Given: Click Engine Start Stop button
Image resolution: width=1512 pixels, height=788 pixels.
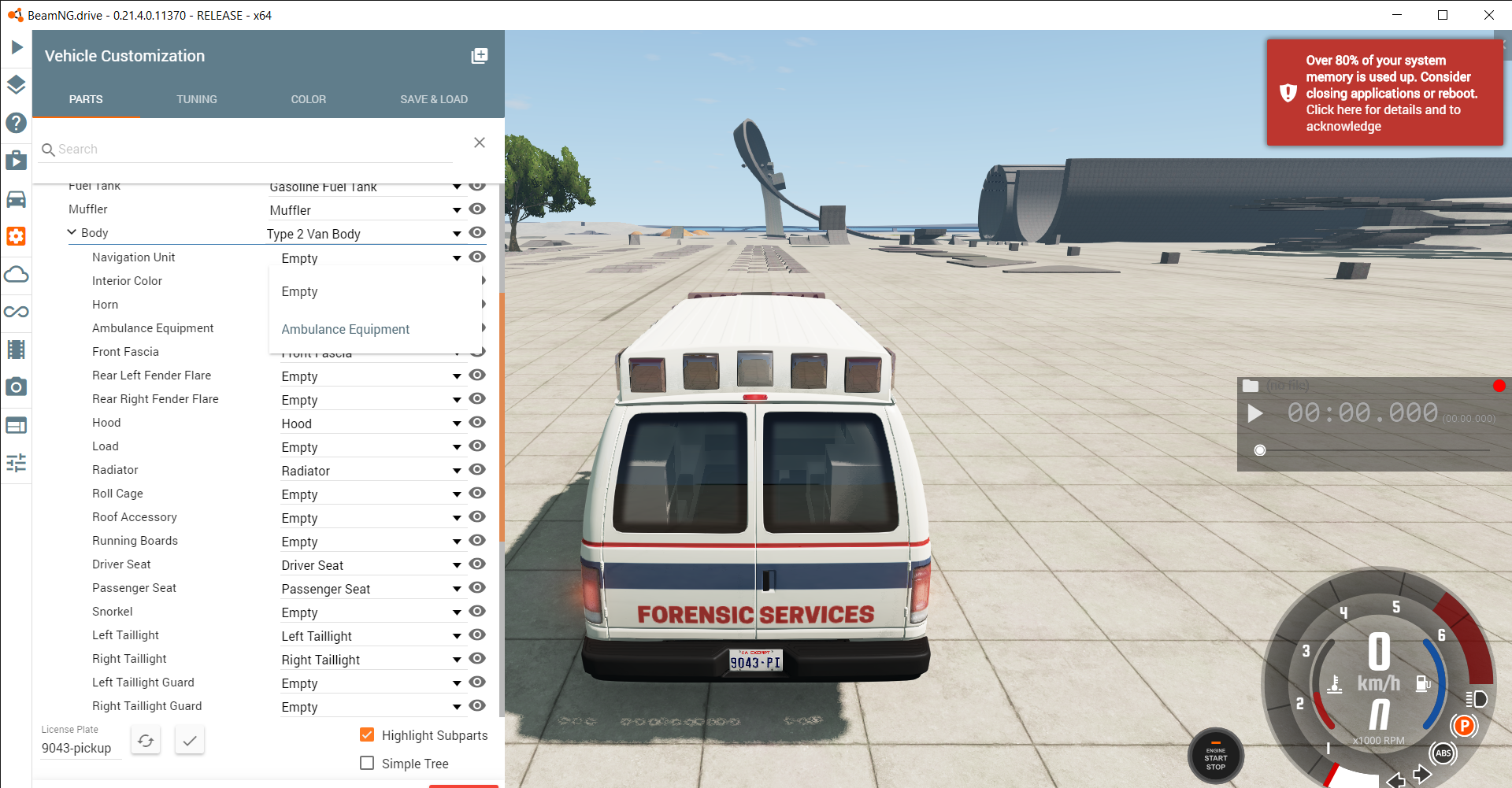Looking at the screenshot, I should pyautogui.click(x=1216, y=757).
